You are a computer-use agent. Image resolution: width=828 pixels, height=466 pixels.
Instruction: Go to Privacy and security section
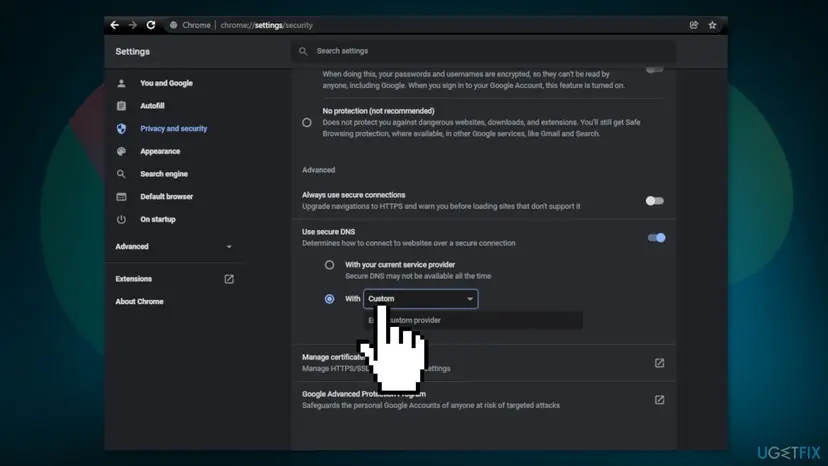pyautogui.click(x=174, y=128)
